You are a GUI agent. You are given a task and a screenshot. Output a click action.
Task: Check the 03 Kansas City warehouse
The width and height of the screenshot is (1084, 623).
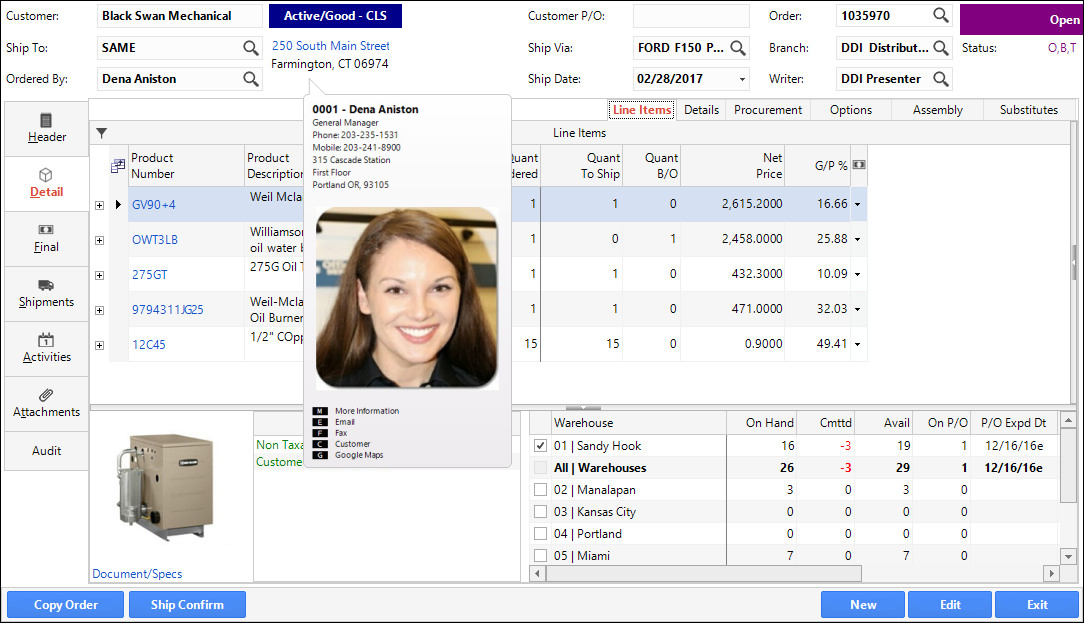(540, 511)
